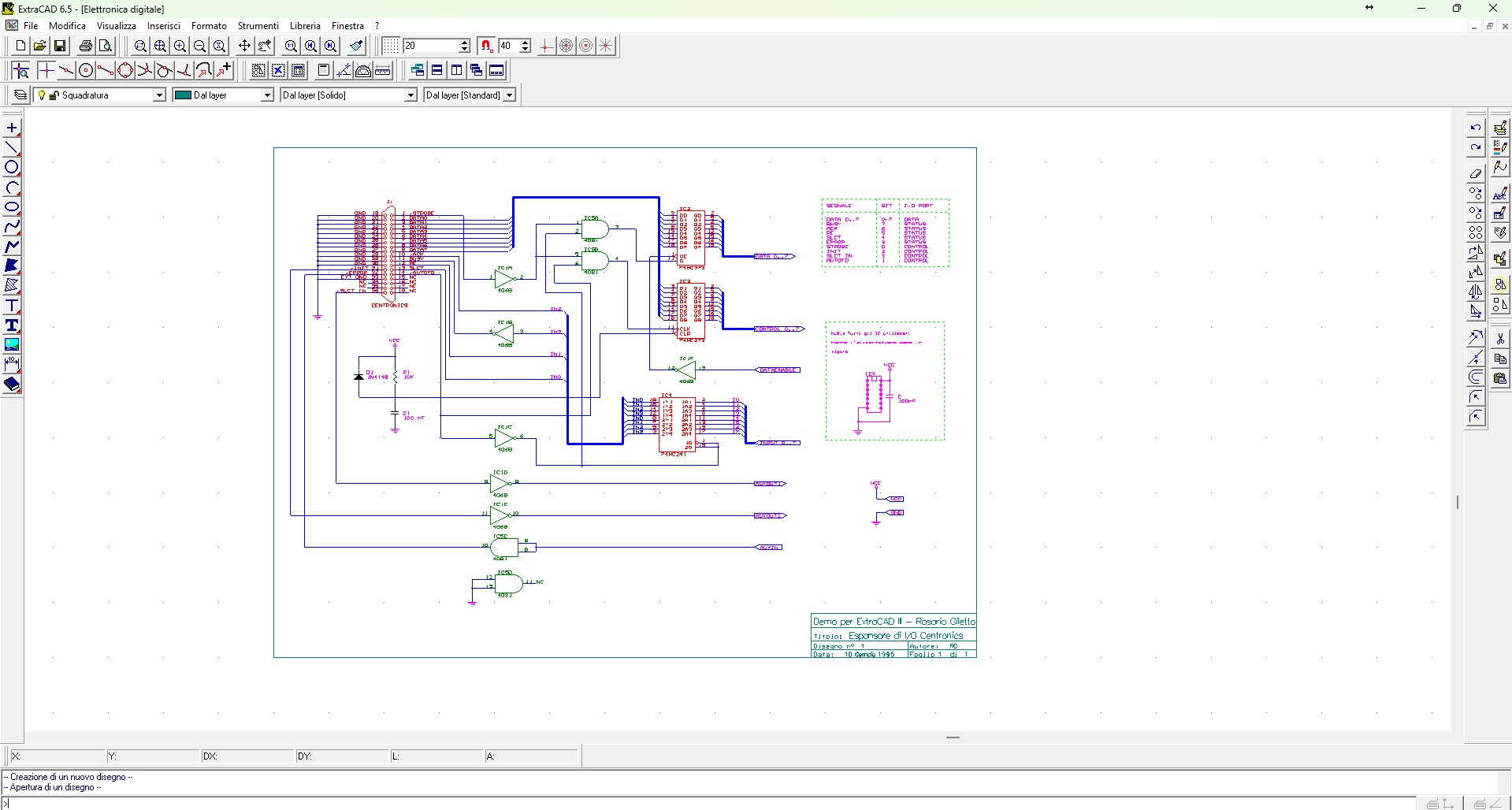Click the teal layer color swatch
The image size is (1512, 810).
183,95
